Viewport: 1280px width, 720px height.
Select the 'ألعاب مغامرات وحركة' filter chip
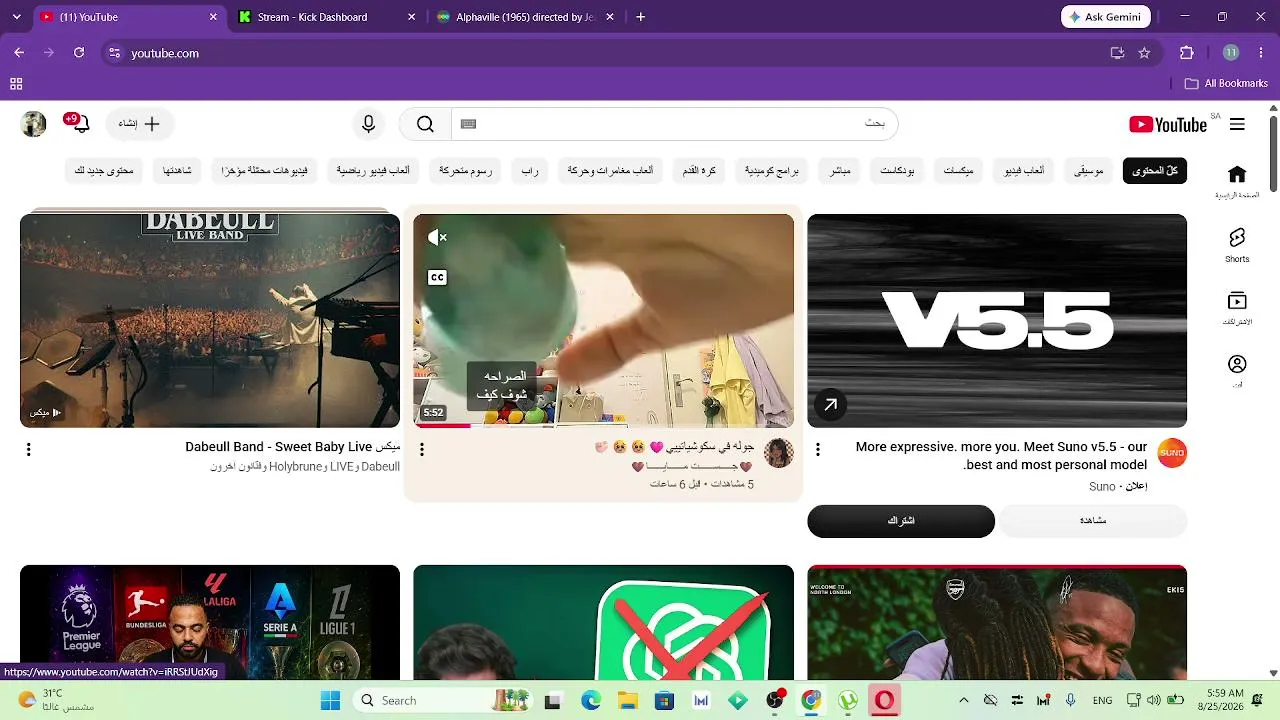pyautogui.click(x=610, y=171)
